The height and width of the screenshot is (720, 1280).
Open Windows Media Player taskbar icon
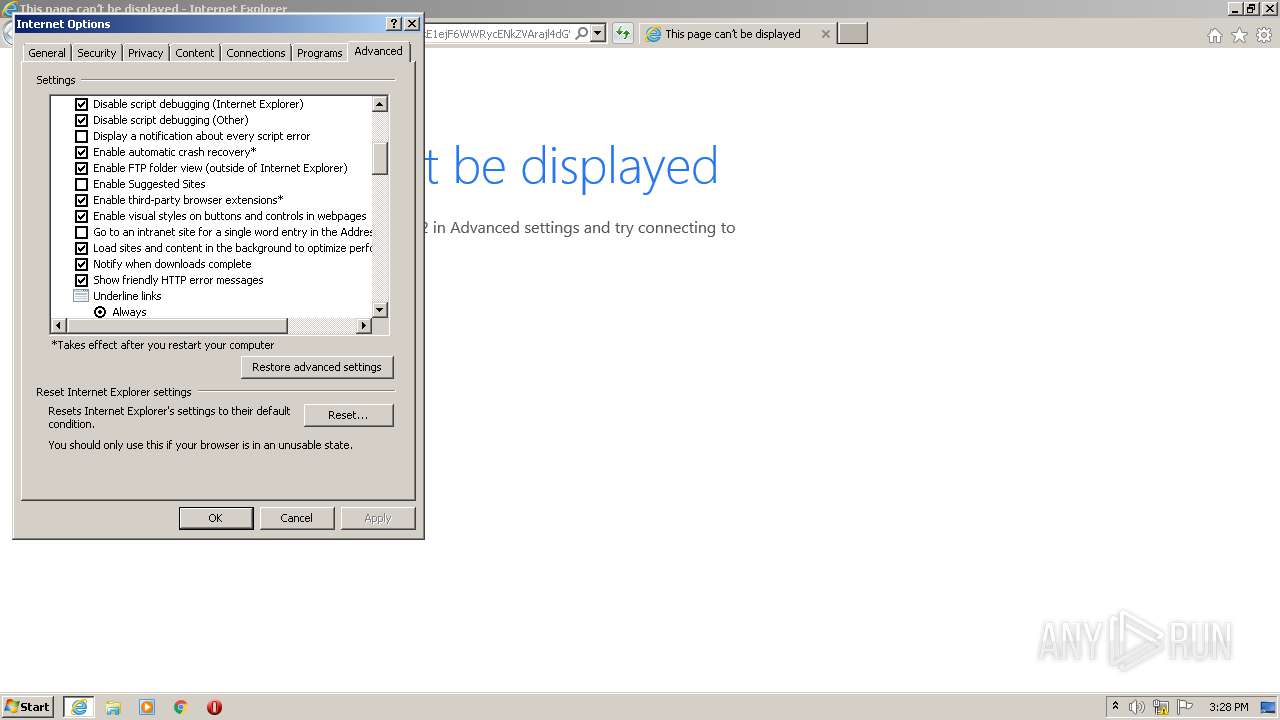pos(147,707)
